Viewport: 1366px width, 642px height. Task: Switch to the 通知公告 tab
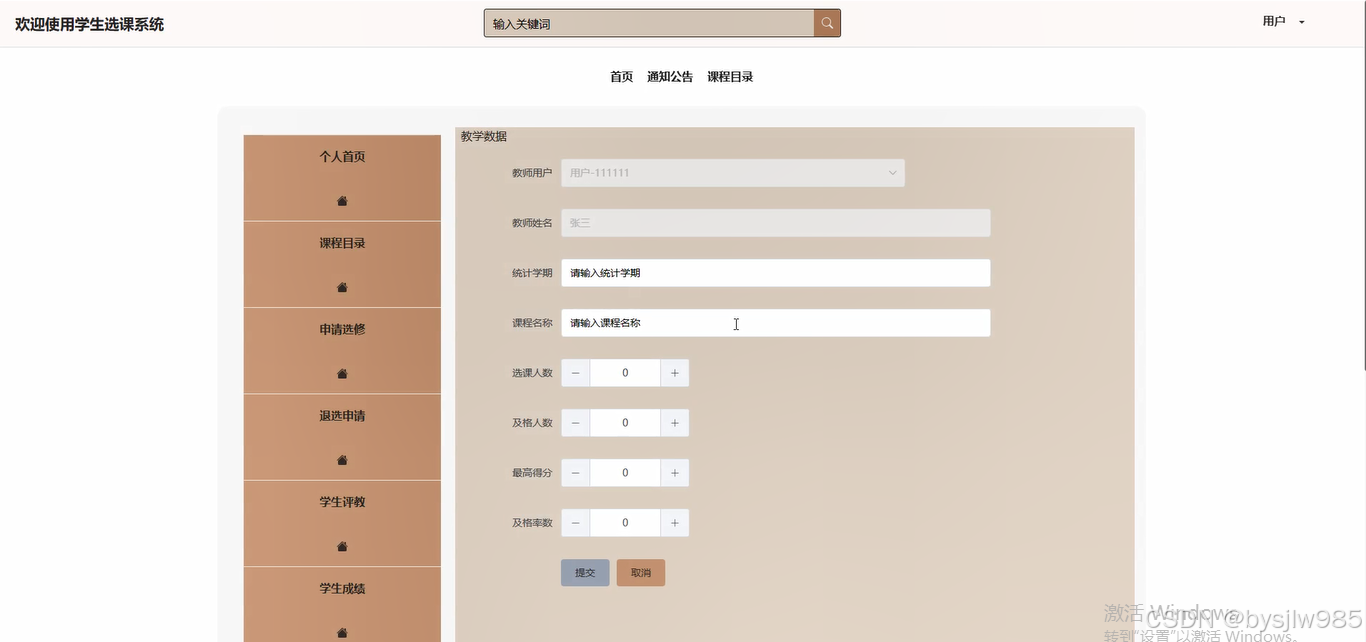click(669, 76)
